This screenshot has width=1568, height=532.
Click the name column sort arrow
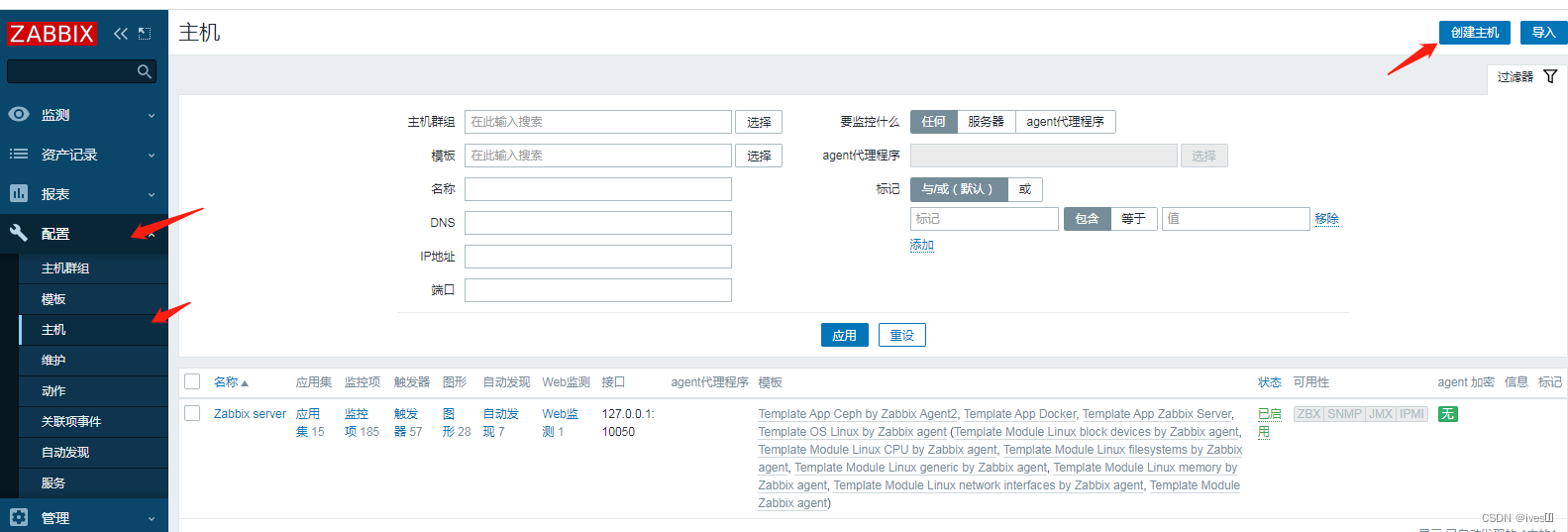pos(245,383)
